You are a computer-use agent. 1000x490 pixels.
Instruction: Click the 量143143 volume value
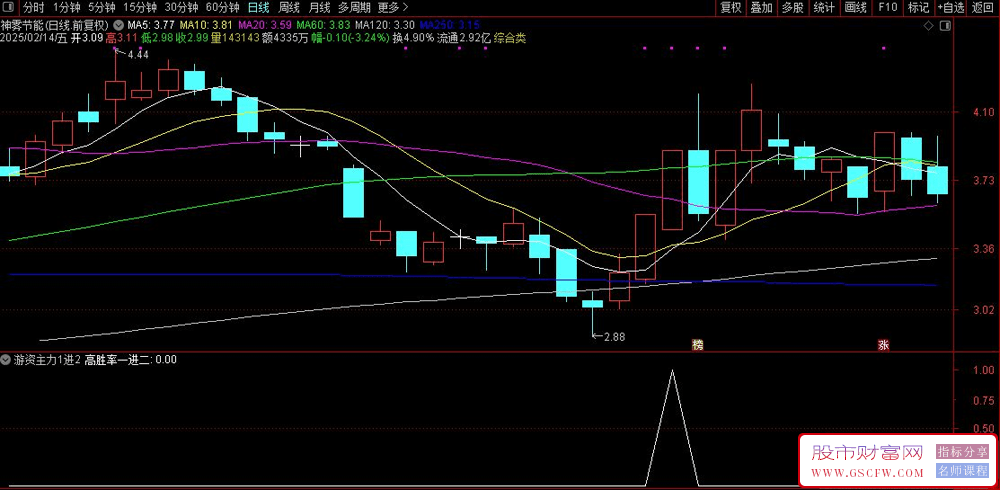coord(235,38)
